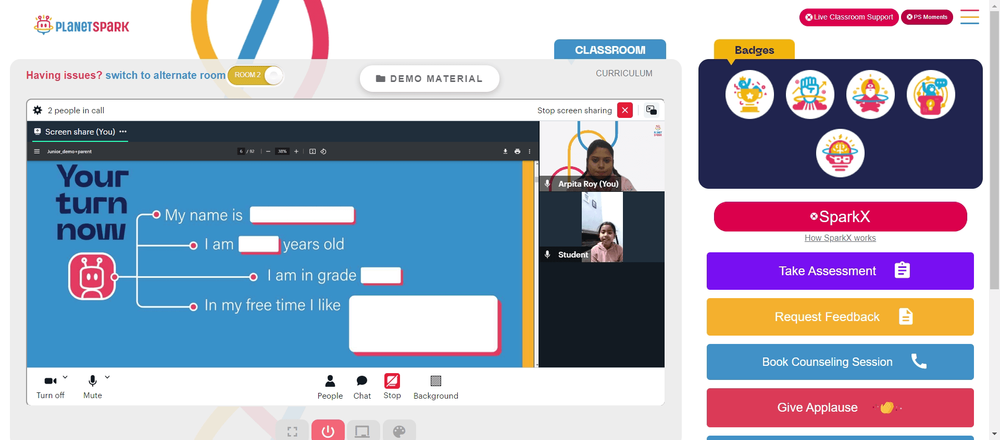Click the picture-in-picture layout icon
Image resolution: width=1000 pixels, height=440 pixels.
pyautogui.click(x=651, y=110)
